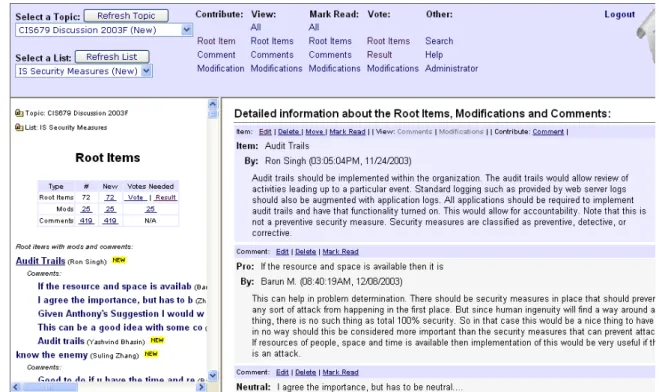This screenshot has height=392, width=659.
Task: Click Result link in Votes Needed column
Action: pyautogui.click(x=166, y=197)
